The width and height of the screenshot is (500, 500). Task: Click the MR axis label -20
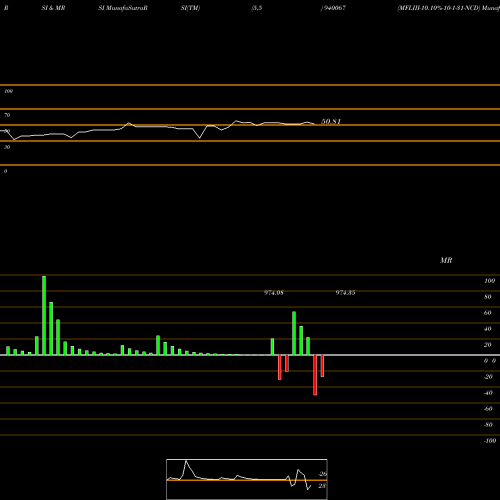click(x=488, y=377)
